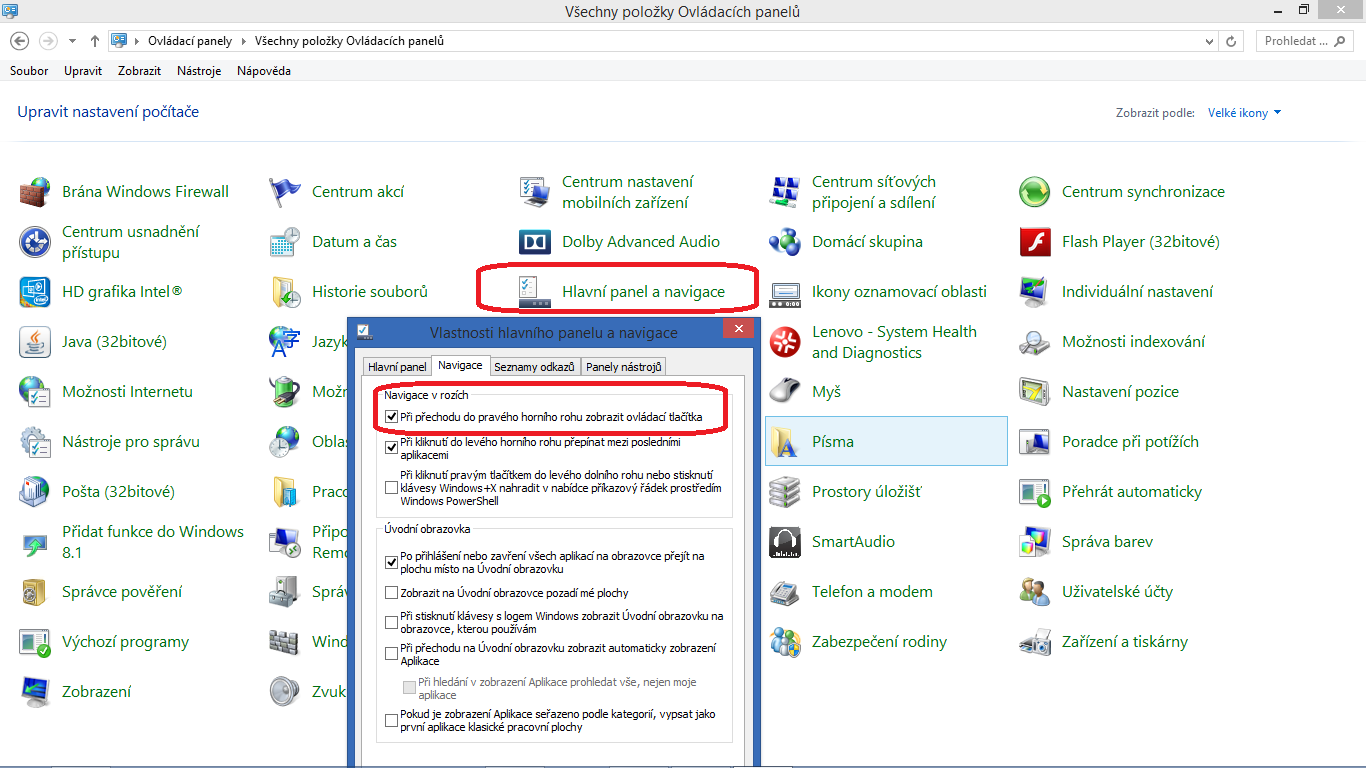This screenshot has width=1366, height=768.
Task: Open Možnosti indexování
Action: point(1112,342)
